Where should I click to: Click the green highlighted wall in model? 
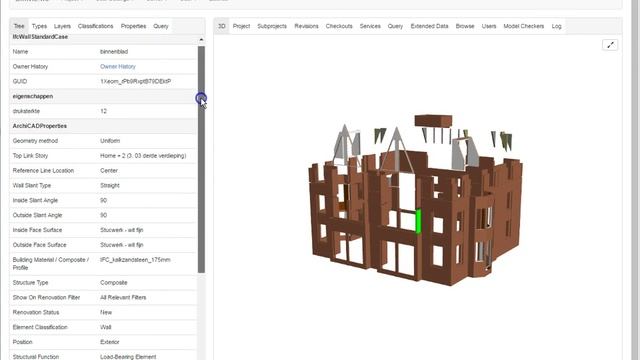[418, 221]
